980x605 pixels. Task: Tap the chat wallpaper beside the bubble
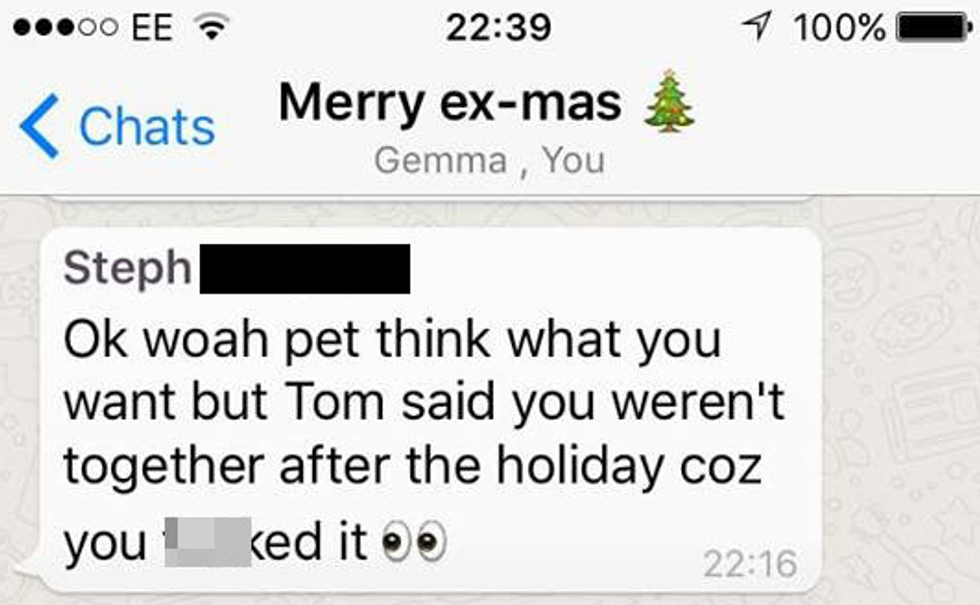(900, 400)
